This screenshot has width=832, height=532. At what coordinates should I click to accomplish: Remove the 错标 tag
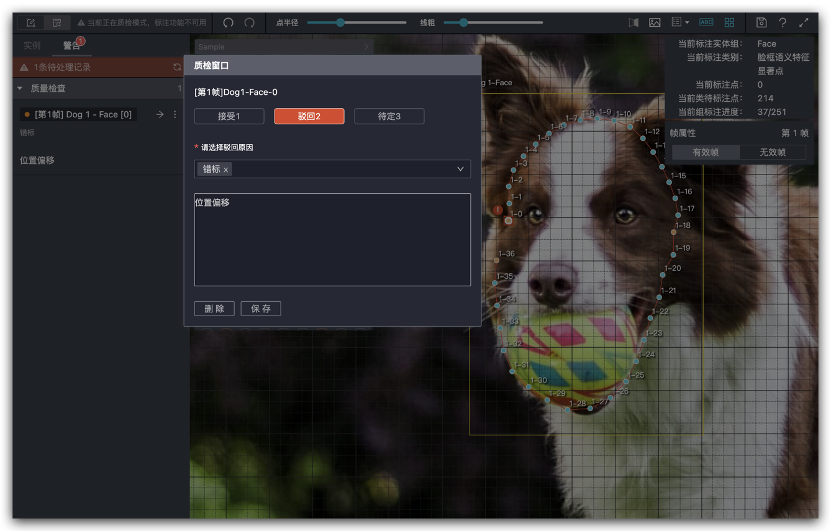226,170
